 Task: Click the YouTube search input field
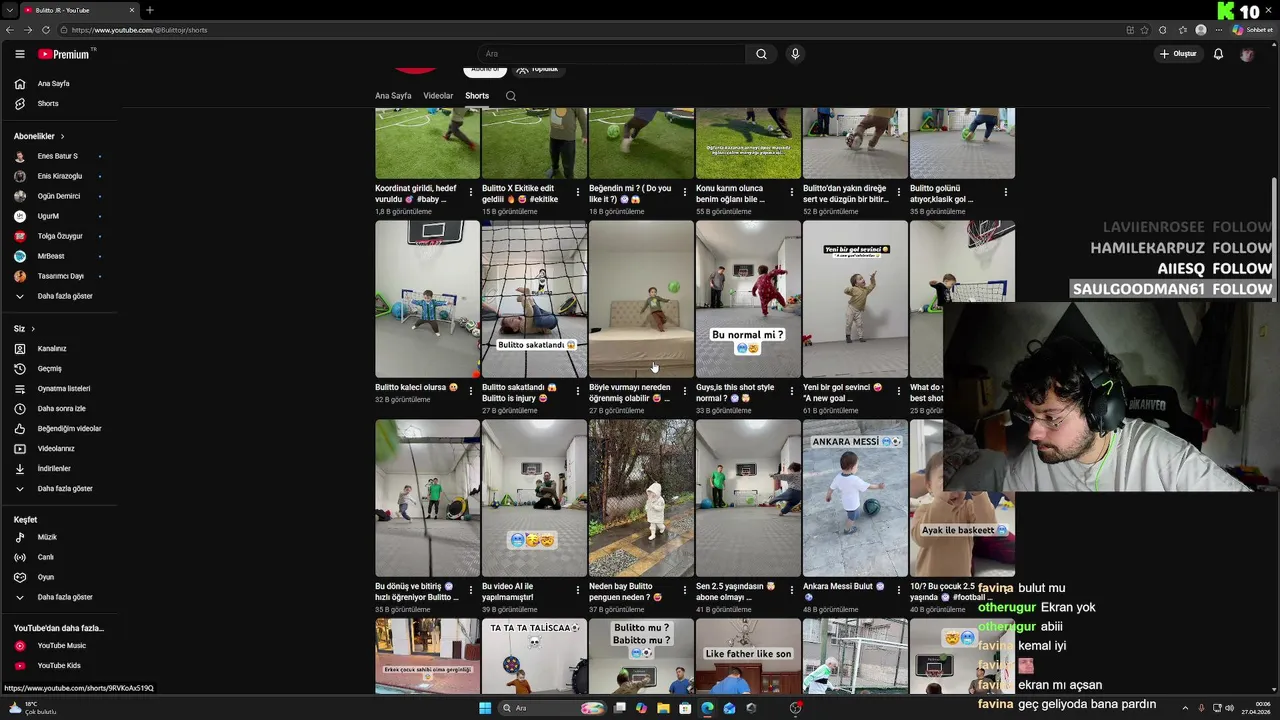(x=611, y=54)
